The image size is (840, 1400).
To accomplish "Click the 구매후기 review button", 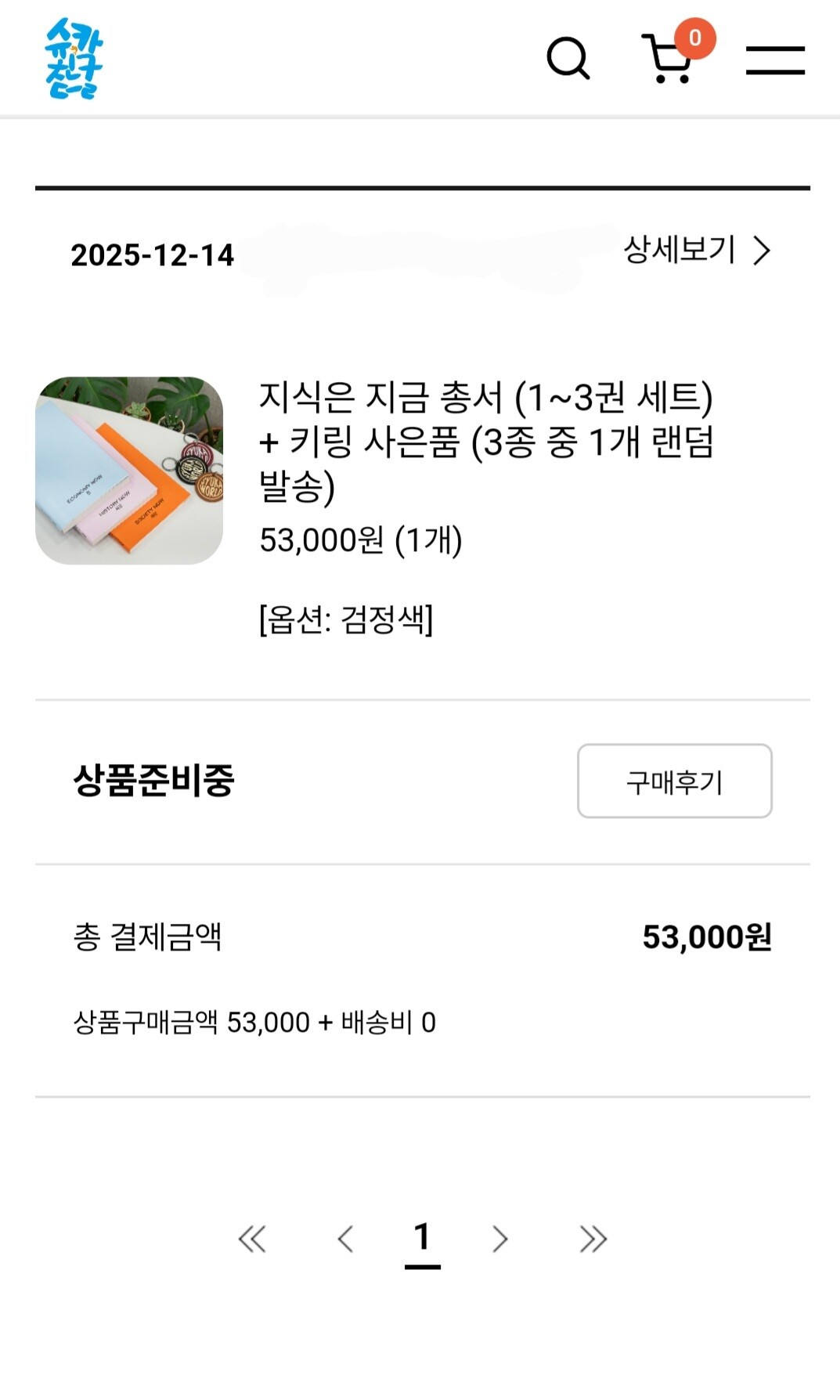I will click(x=675, y=781).
